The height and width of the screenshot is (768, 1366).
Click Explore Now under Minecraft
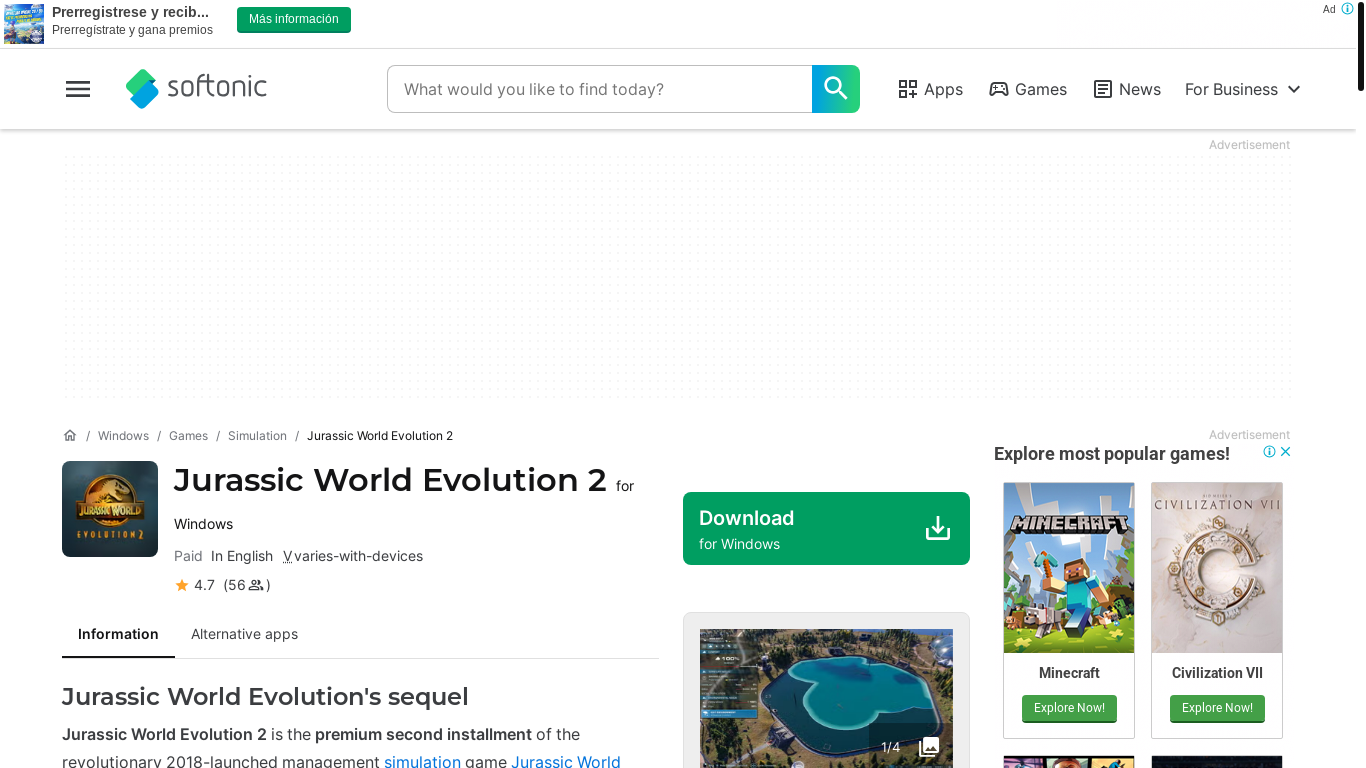(x=1069, y=708)
